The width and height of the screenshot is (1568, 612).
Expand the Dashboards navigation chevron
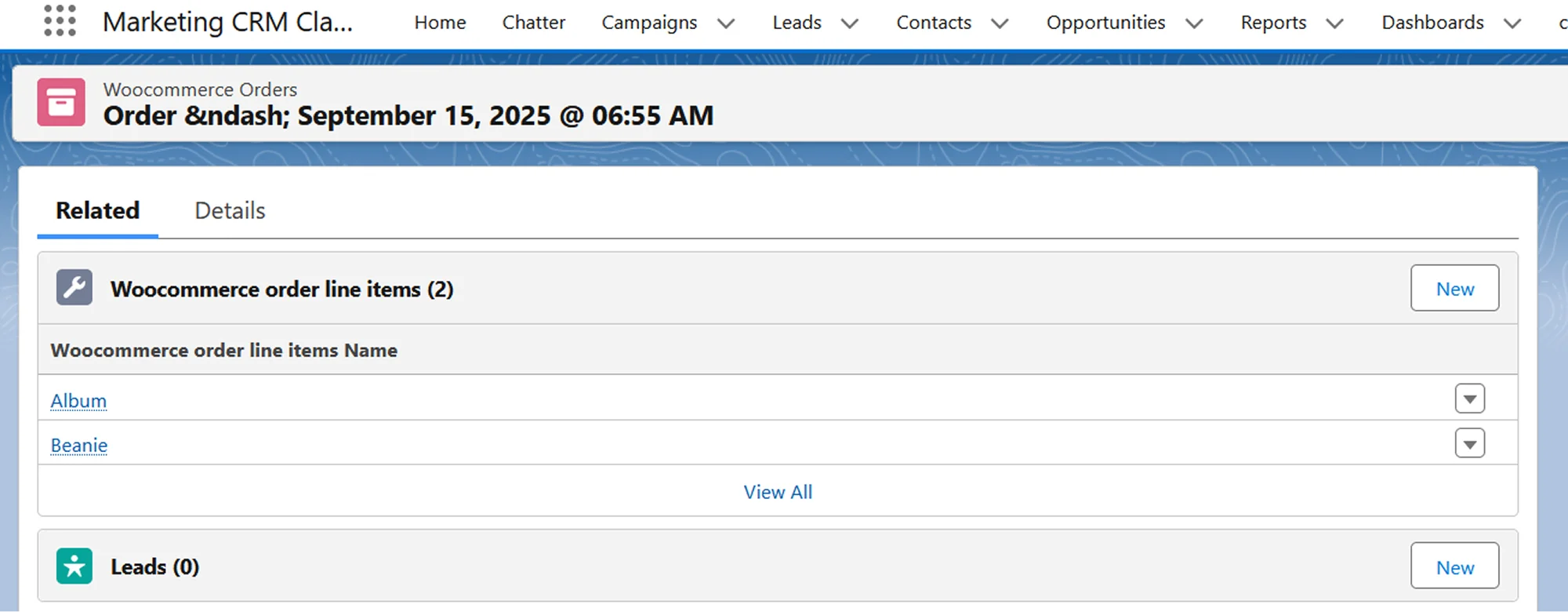1512,24
